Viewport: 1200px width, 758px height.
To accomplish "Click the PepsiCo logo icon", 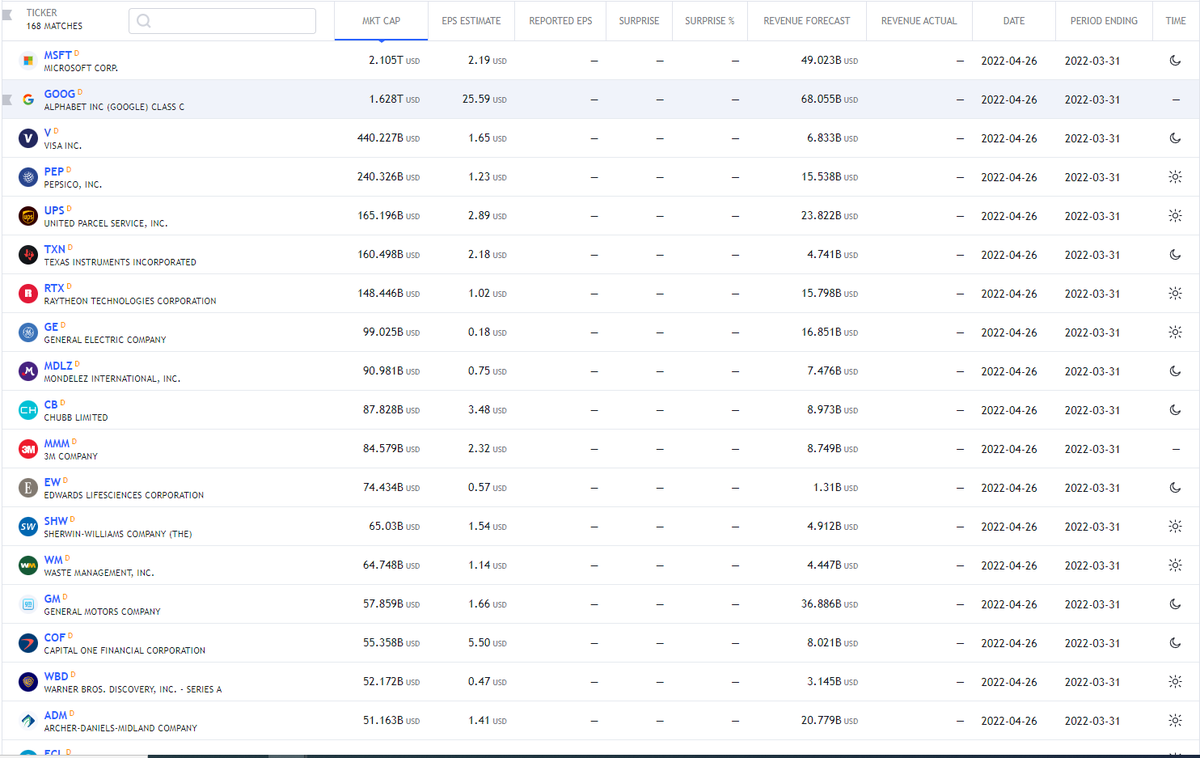I will [29, 177].
